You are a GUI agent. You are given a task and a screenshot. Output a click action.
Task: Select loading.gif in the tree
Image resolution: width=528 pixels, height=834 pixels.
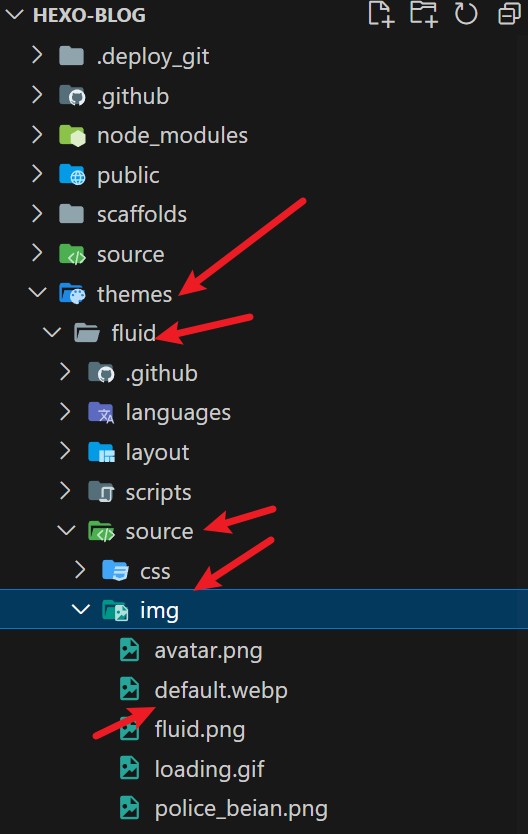point(209,769)
